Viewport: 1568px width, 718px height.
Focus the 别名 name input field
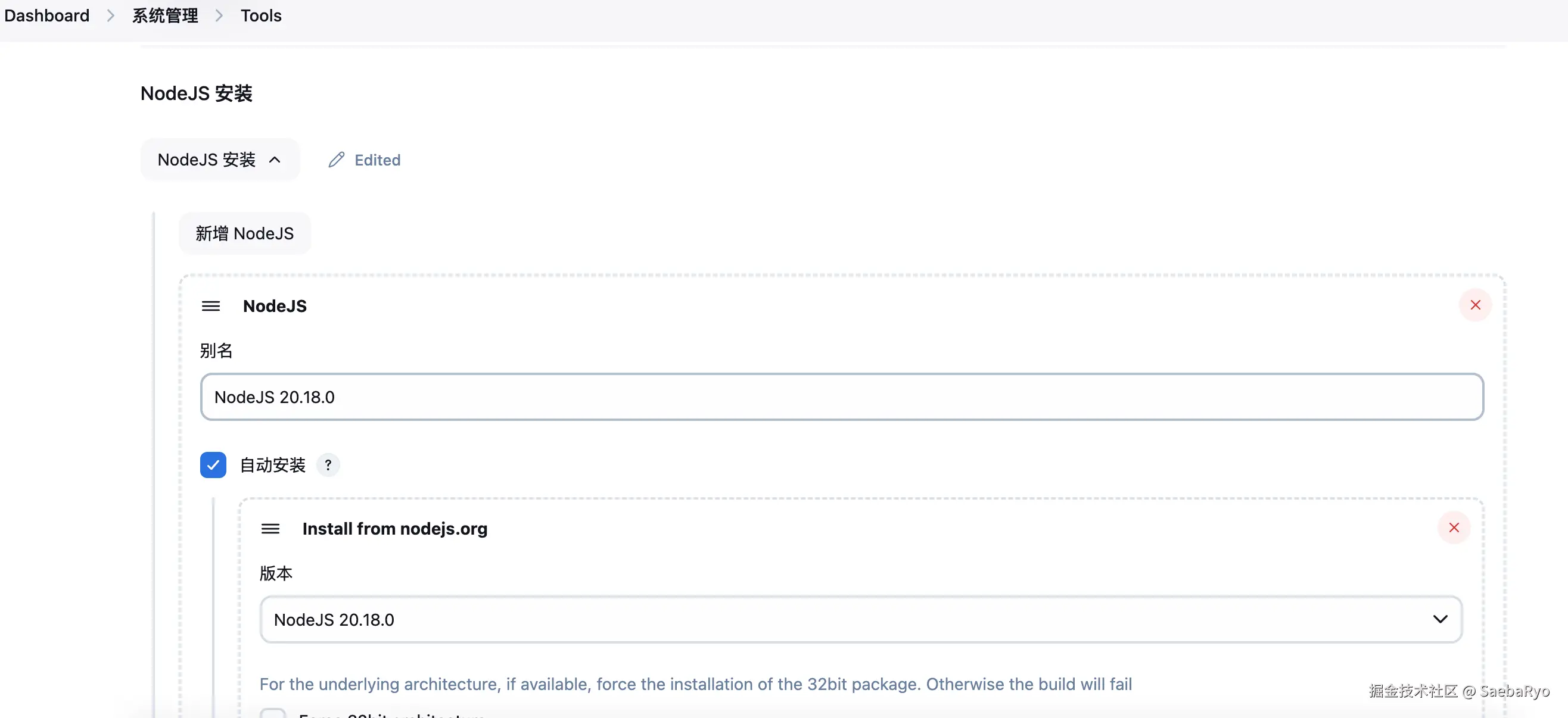[x=842, y=397]
